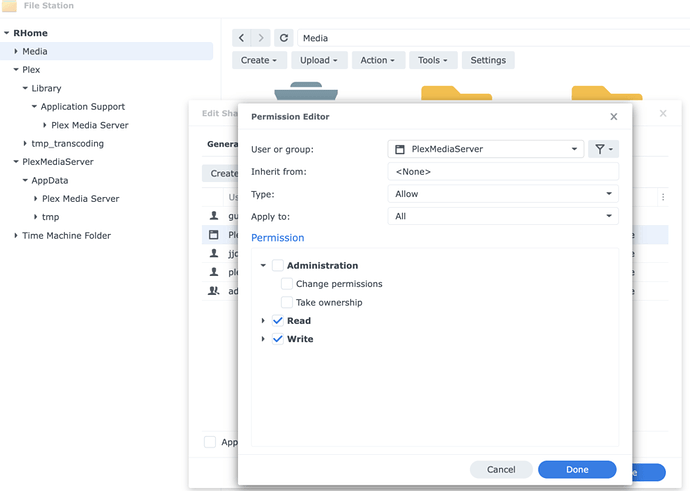This screenshot has width=690, height=491.
Task: Open the Tools menu
Action: click(x=433, y=60)
